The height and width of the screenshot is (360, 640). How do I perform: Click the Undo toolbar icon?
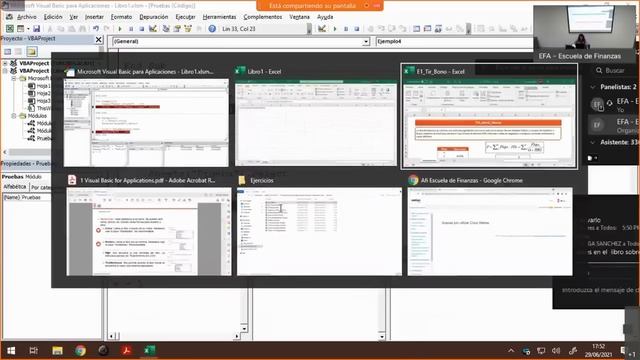point(96,29)
